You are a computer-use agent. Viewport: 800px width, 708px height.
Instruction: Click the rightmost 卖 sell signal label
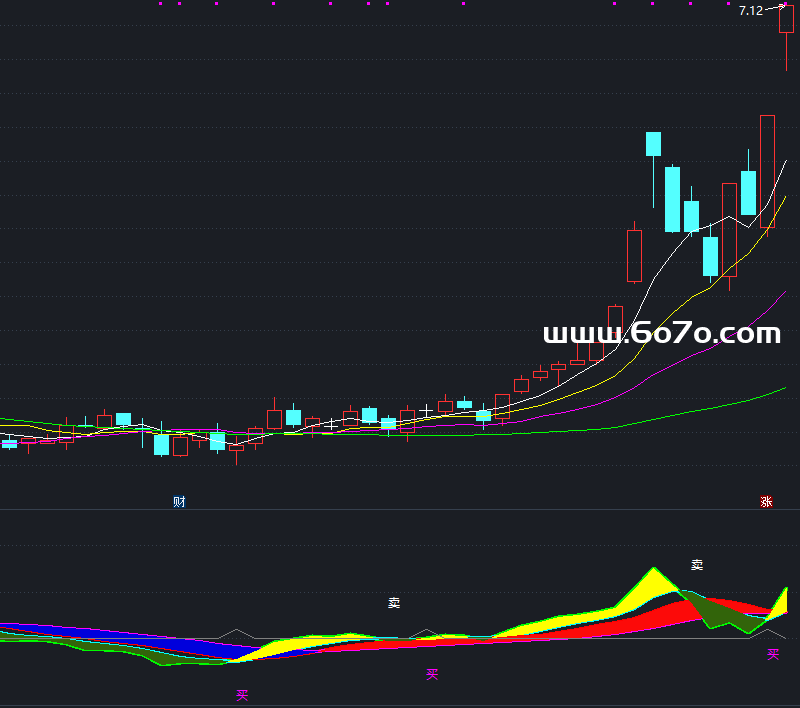[x=697, y=565]
